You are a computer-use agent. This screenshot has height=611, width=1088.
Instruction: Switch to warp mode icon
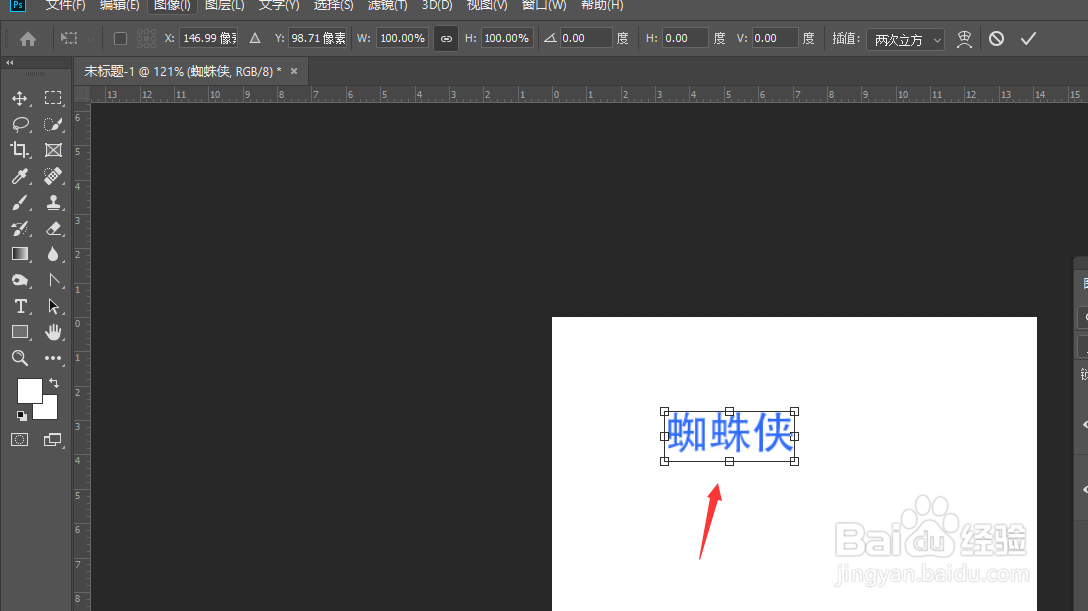(x=964, y=39)
